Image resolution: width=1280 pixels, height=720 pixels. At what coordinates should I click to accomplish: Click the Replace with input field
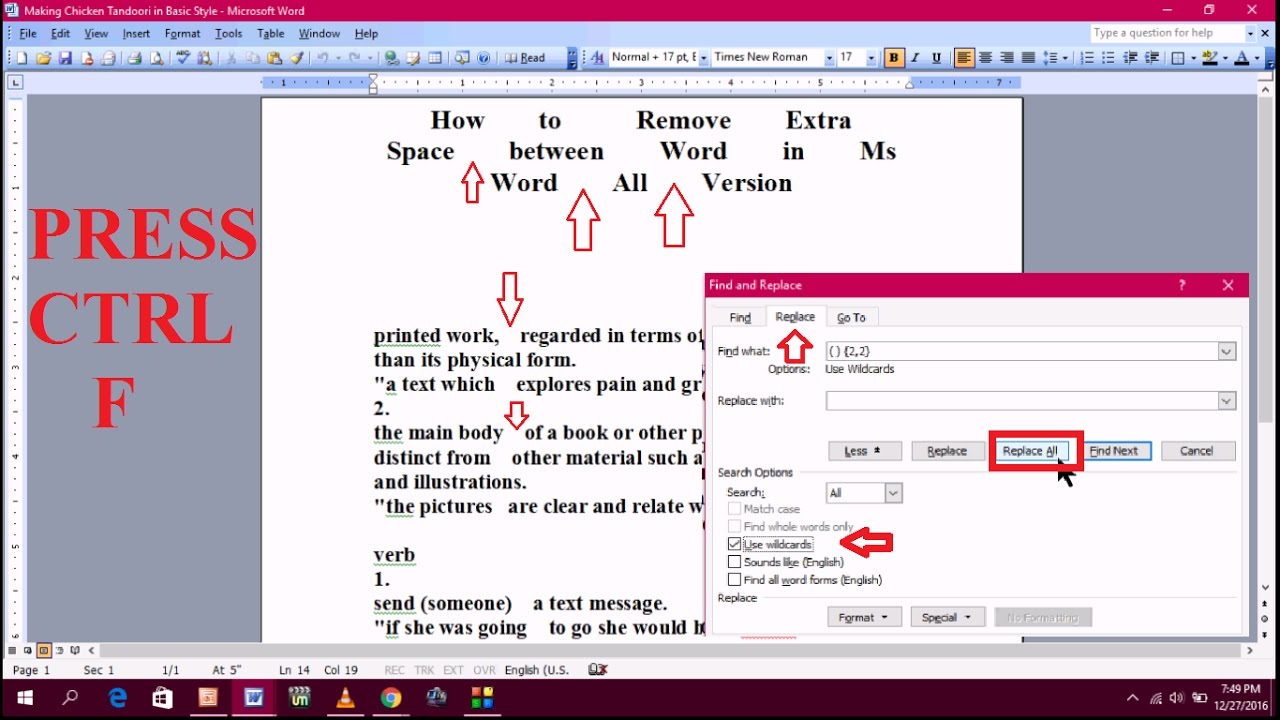click(1021, 401)
